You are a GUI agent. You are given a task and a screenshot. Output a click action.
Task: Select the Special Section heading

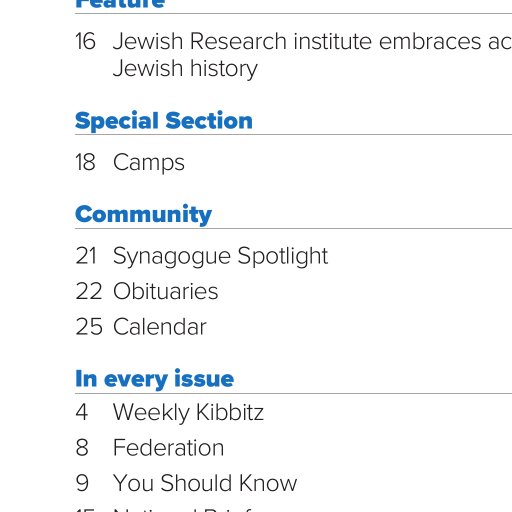coord(164,121)
